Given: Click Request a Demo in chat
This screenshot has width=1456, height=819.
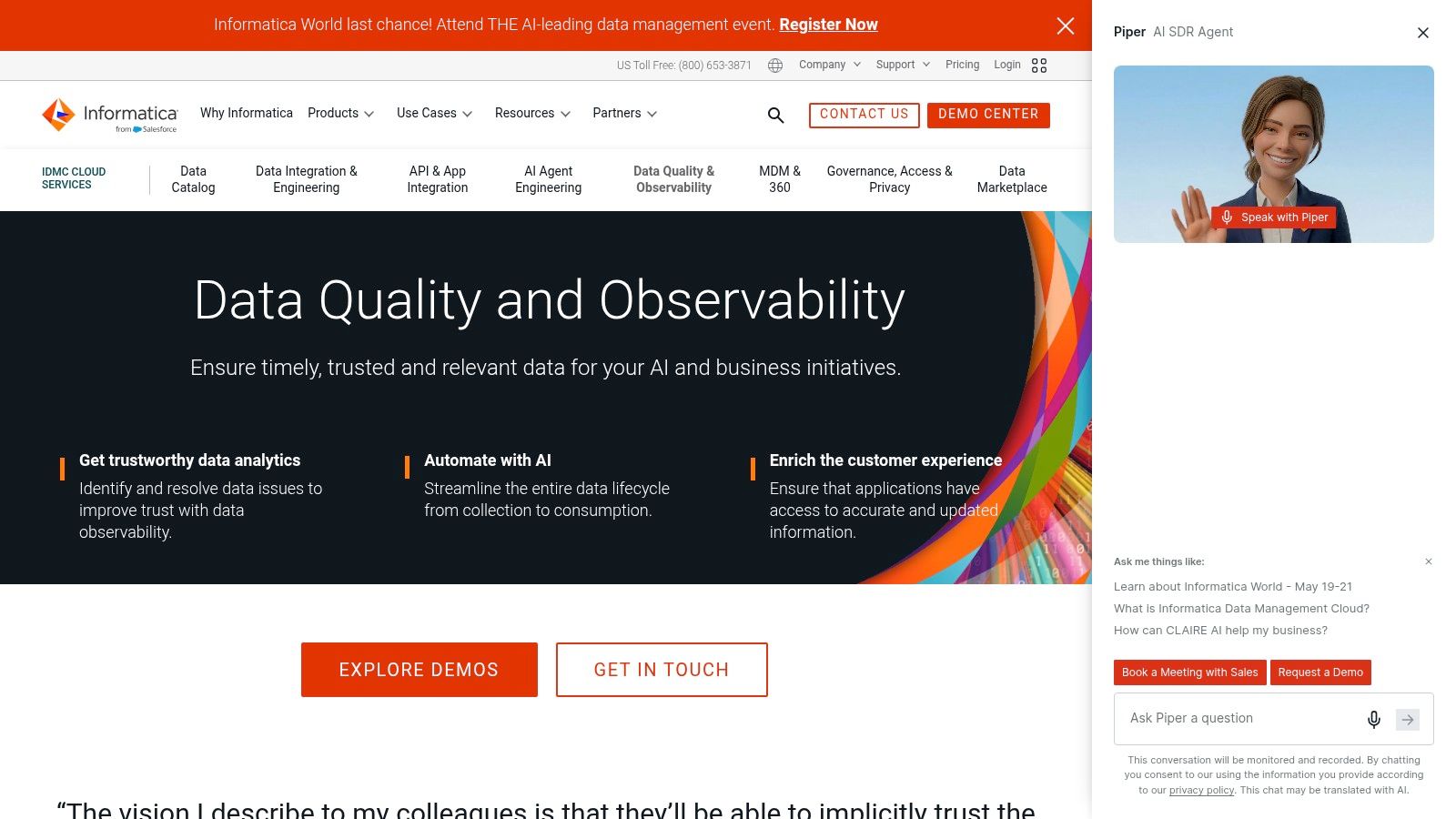Looking at the screenshot, I should tap(1320, 672).
